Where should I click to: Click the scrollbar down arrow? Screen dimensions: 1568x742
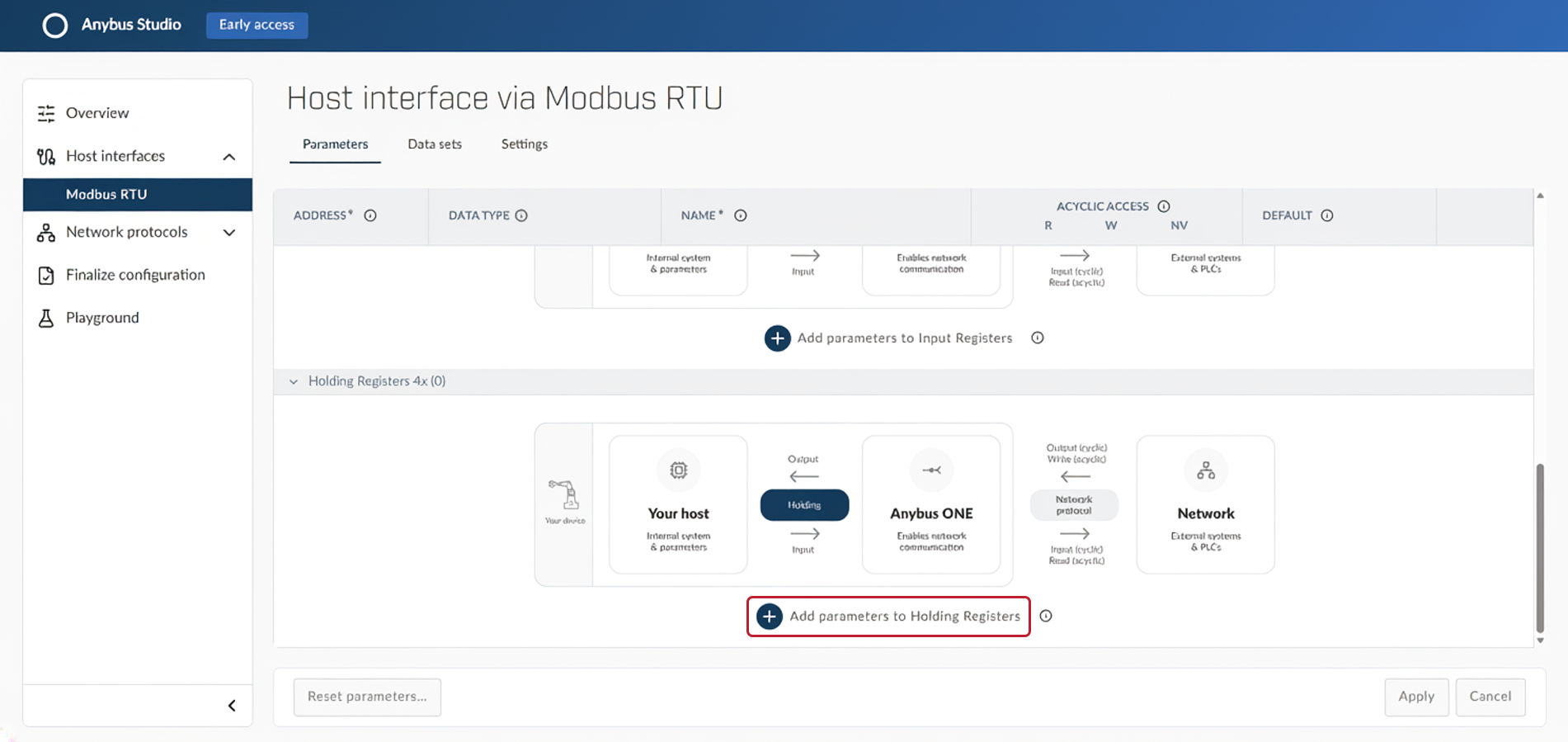1540,640
